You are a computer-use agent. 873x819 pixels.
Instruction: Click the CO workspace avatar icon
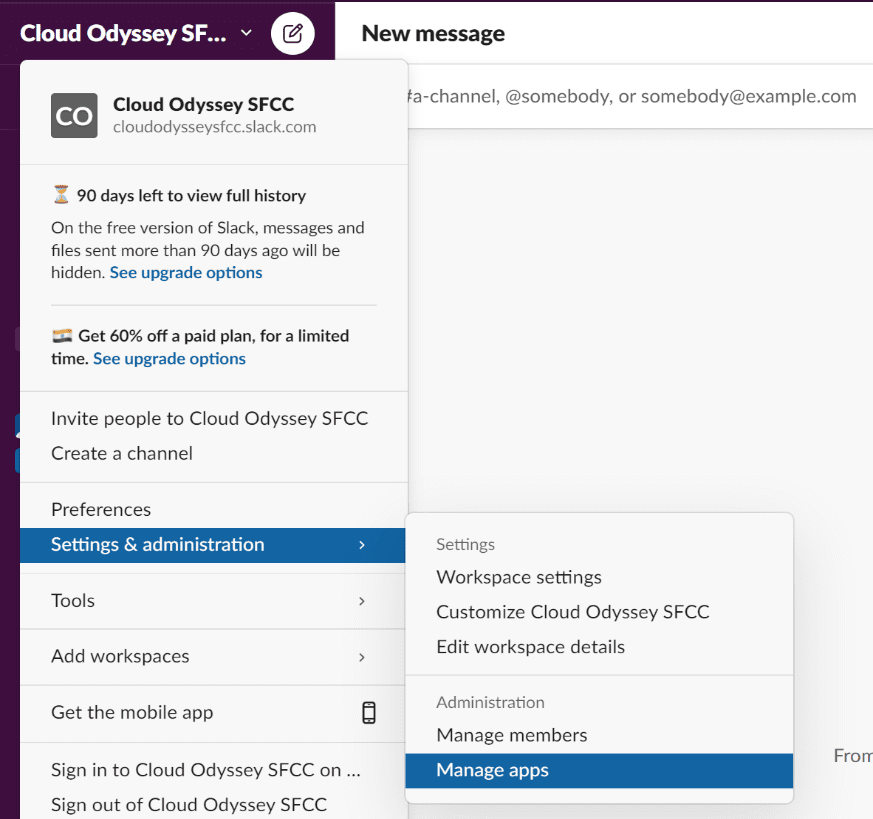pos(74,116)
